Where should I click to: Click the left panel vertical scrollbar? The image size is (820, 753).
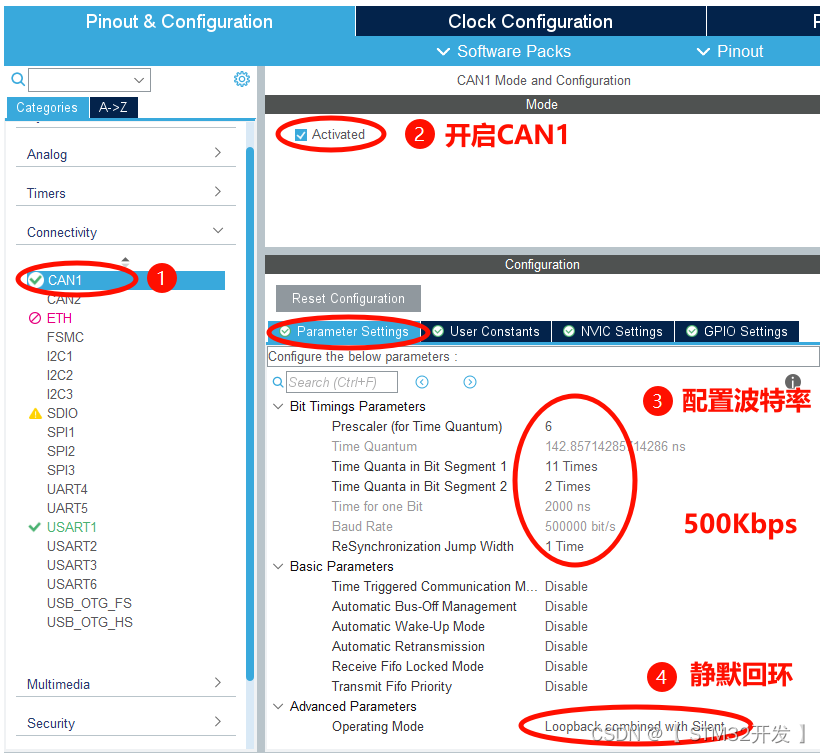point(250,413)
